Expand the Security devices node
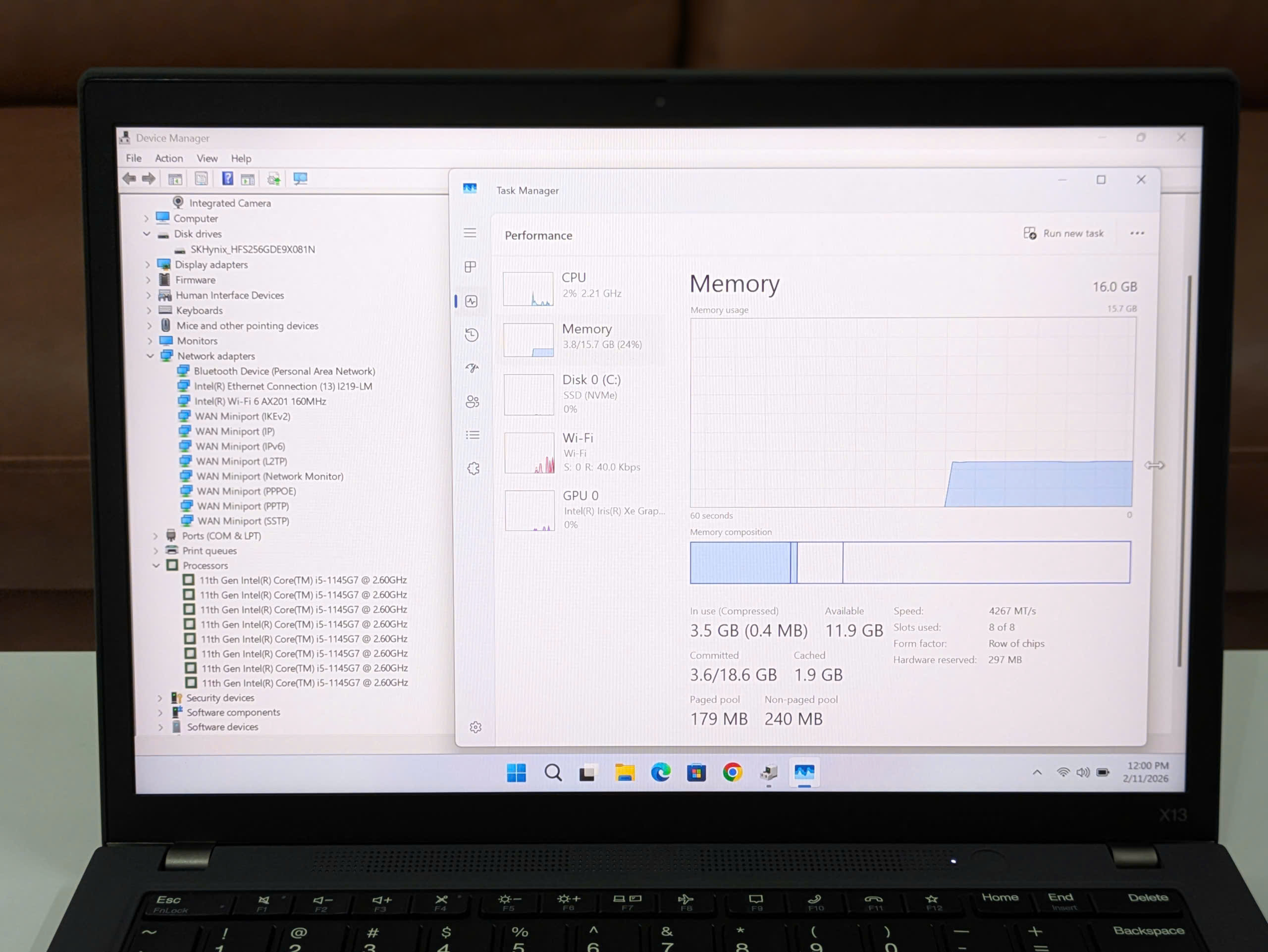 (160, 698)
